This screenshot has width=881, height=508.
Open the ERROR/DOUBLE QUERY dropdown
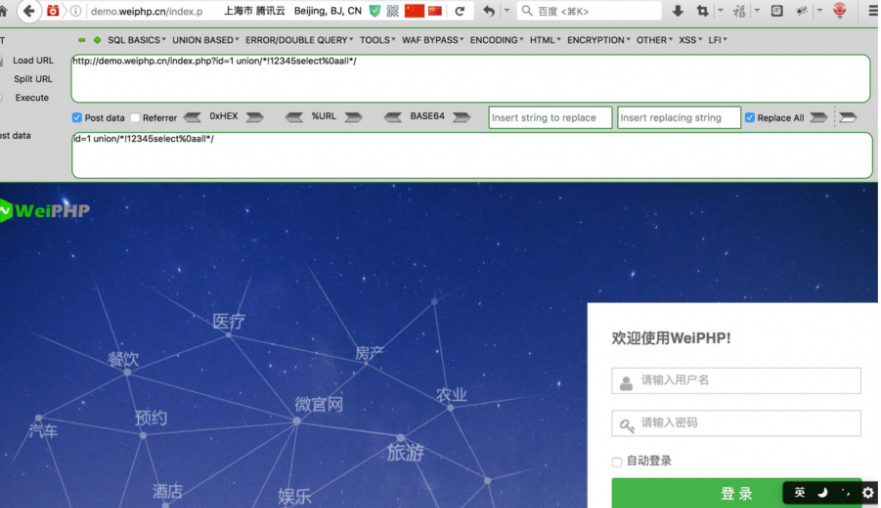[299, 40]
